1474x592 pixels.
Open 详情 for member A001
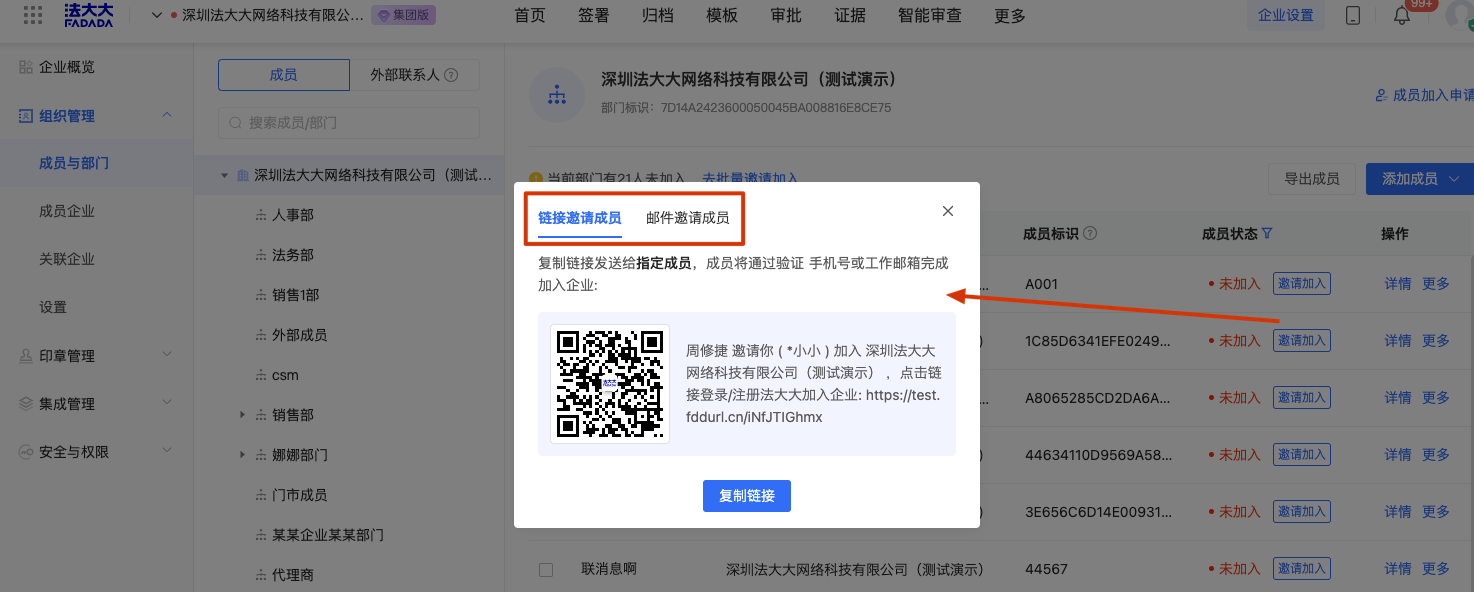tap(1398, 284)
